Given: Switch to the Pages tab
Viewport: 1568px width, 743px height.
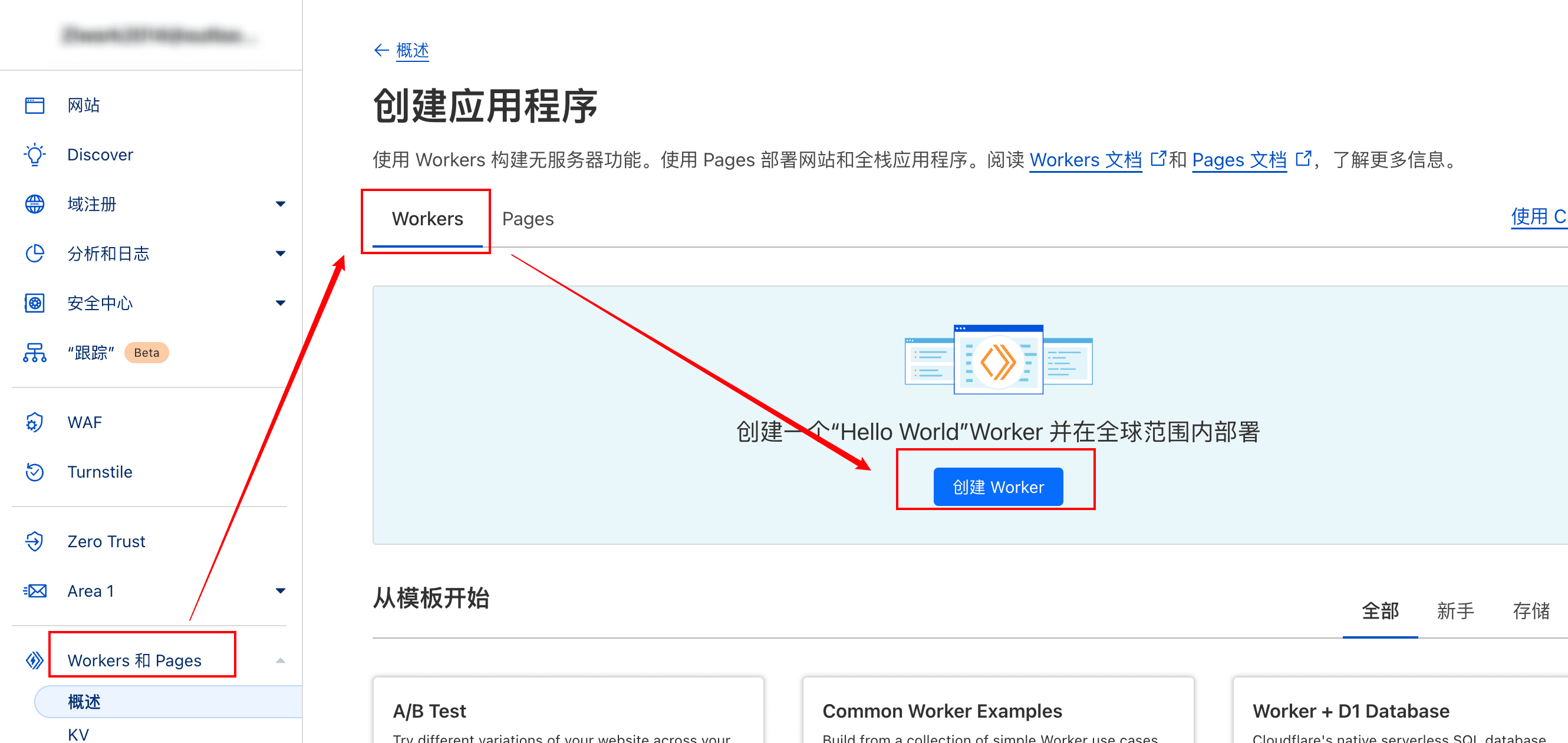Looking at the screenshot, I should pos(527,219).
